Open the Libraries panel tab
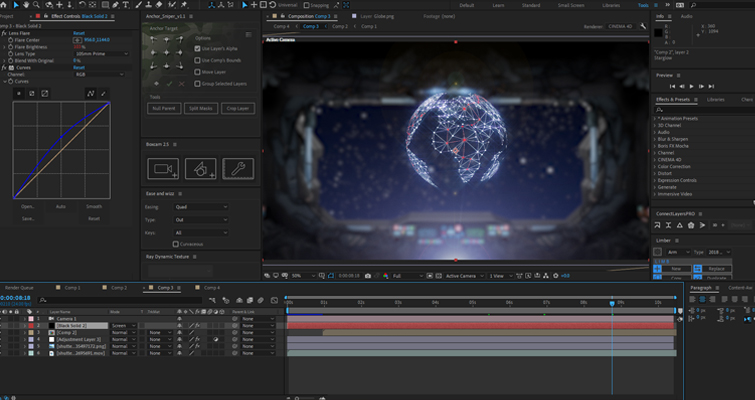755x400 pixels. (715, 100)
